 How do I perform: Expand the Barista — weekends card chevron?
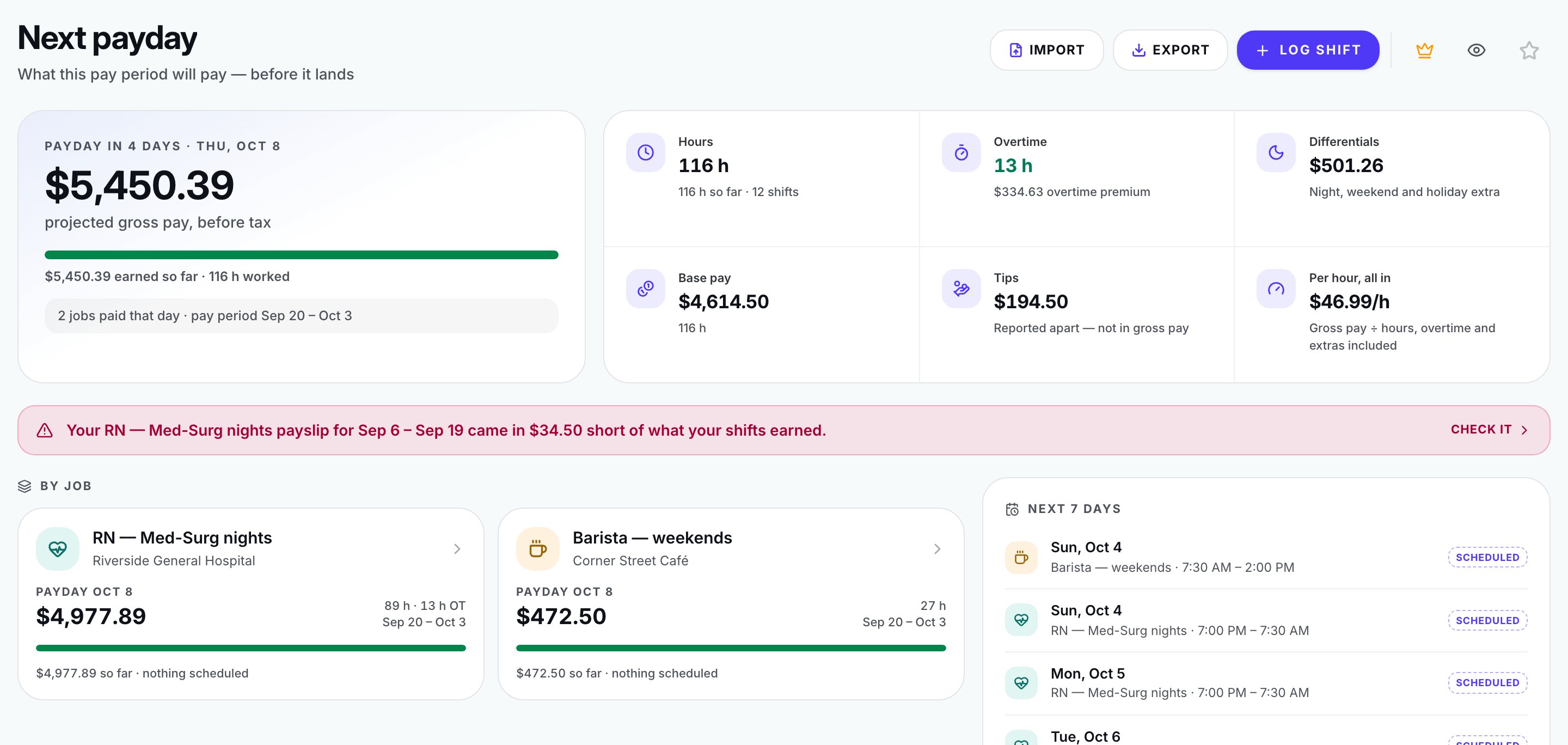tap(938, 549)
